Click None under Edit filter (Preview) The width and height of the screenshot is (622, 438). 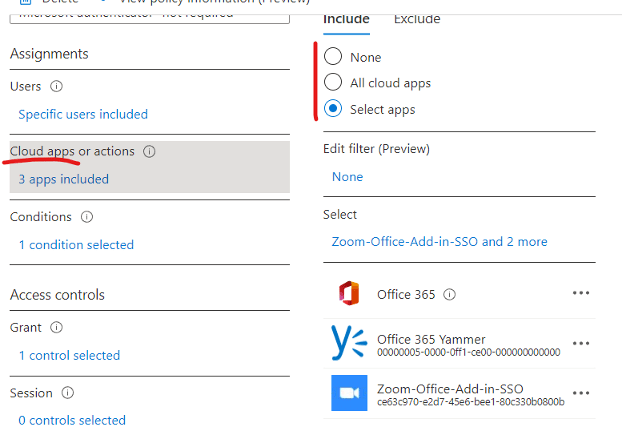[x=347, y=177]
